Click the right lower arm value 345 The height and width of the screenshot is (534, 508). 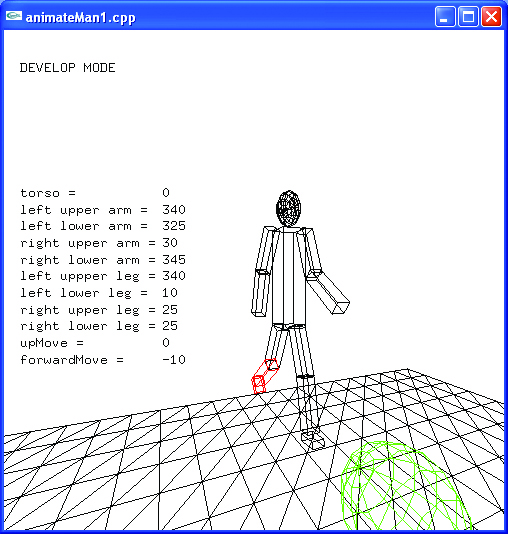174,260
